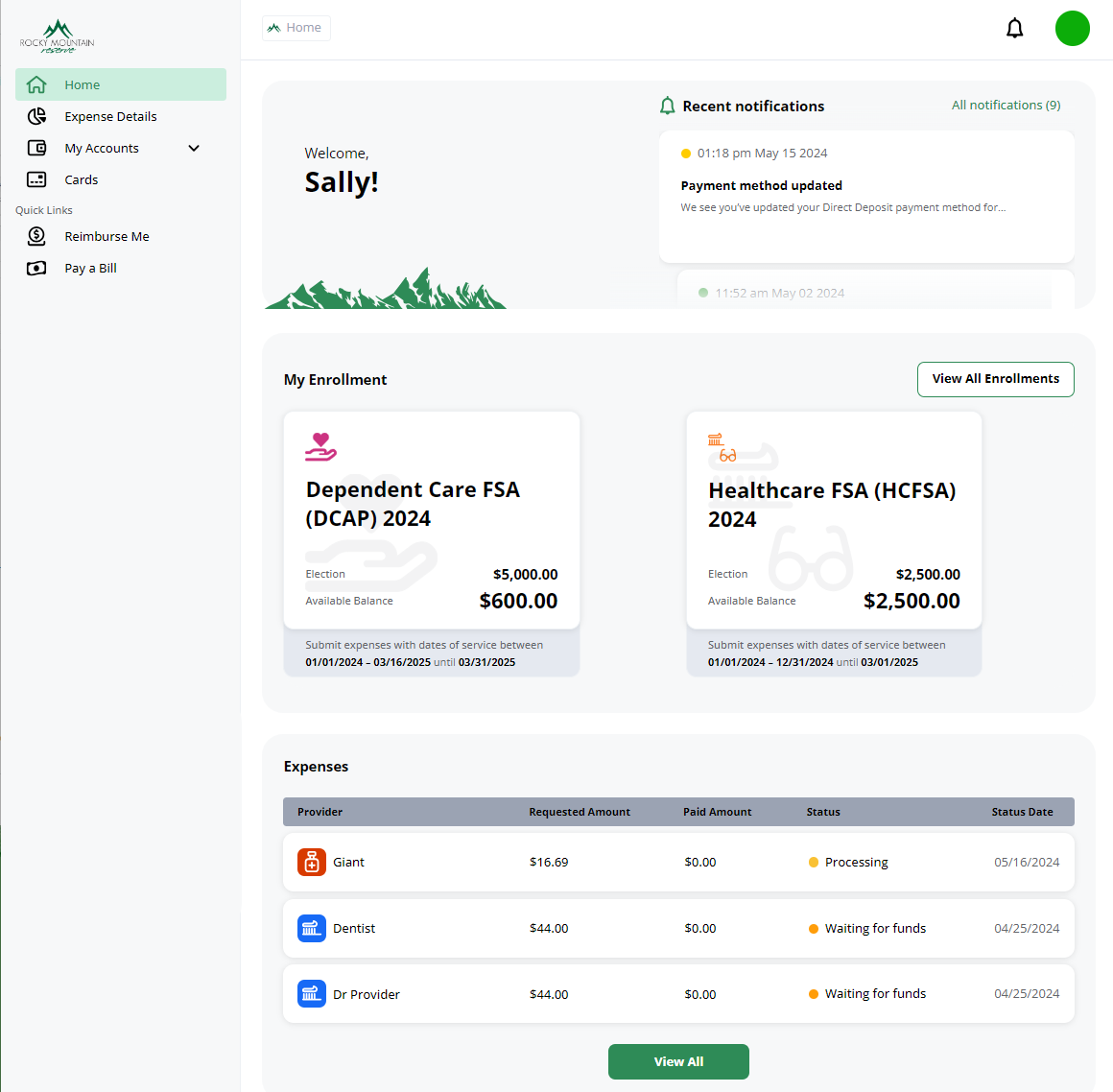Viewport: 1113px width, 1092px height.
Task: Open All notifications (9) link
Action: 1006,106
